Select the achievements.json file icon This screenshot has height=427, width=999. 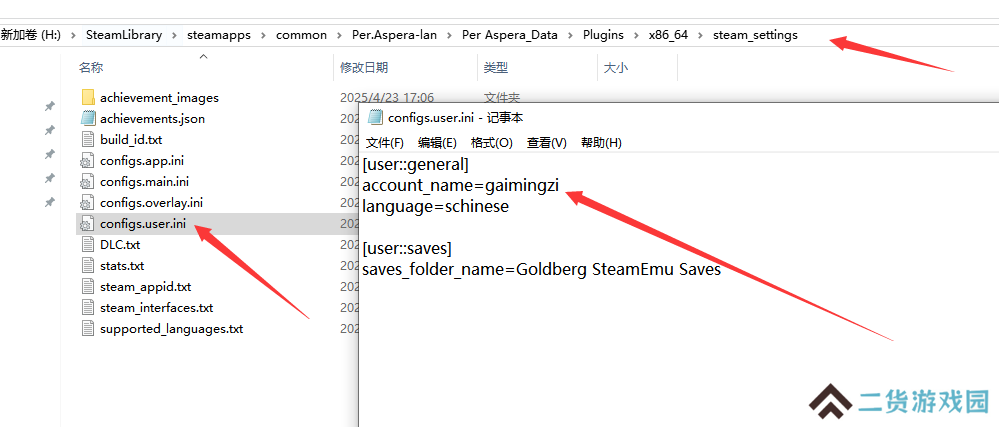[x=88, y=119]
